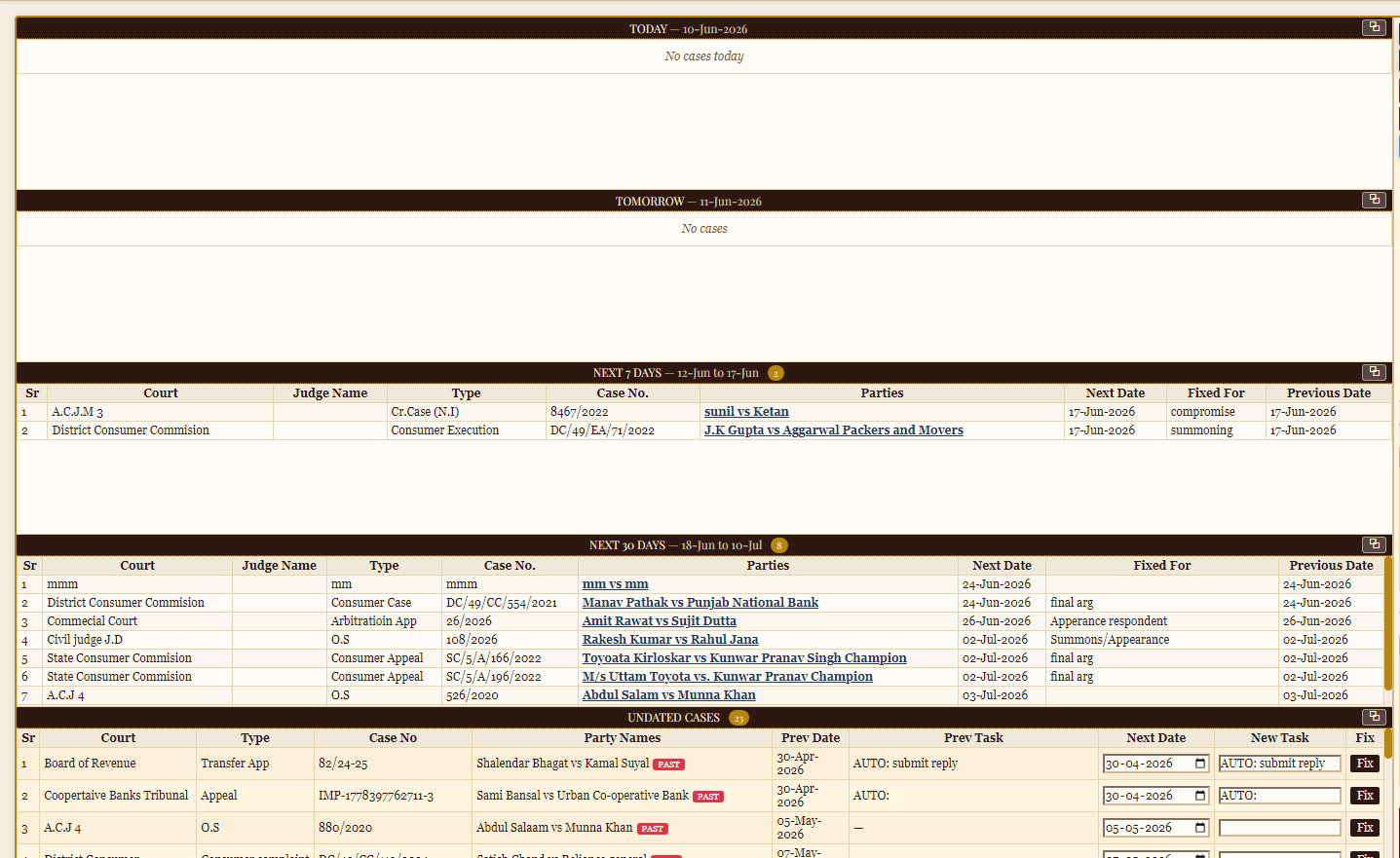Screen dimensions: 1400x858
Task: Expand the NEXT 30 DAYS section pop-out icon
Action: pyautogui.click(x=1374, y=544)
